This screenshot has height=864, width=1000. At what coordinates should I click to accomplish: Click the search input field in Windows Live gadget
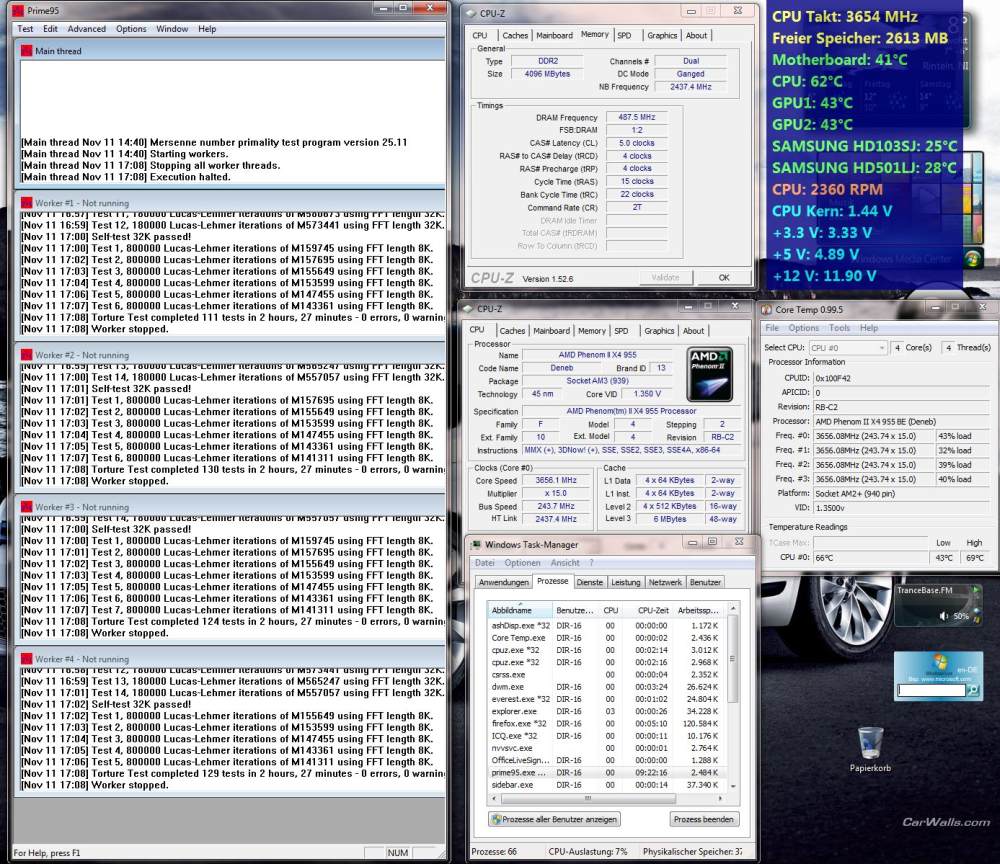tap(932, 690)
